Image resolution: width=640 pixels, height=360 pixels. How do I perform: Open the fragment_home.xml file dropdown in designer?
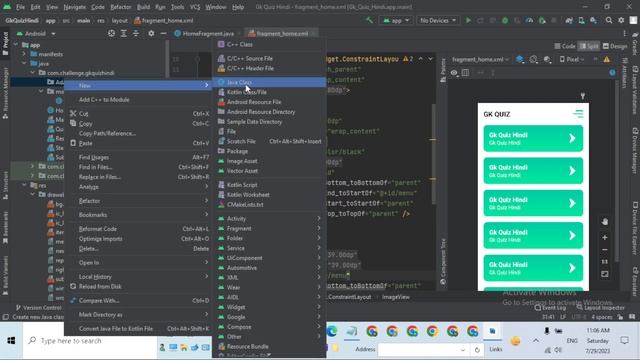point(480,60)
